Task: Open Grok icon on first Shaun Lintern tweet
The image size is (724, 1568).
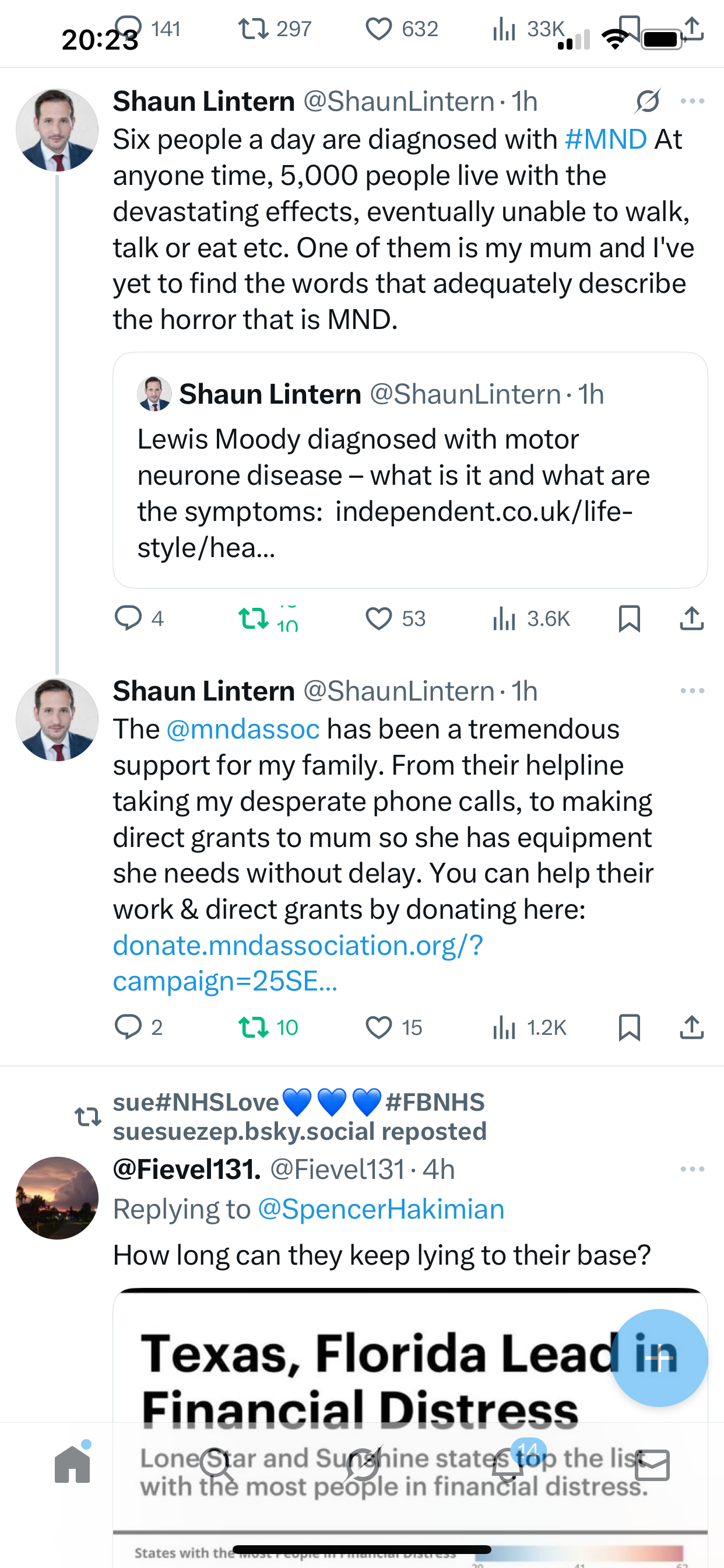Action: click(x=647, y=101)
